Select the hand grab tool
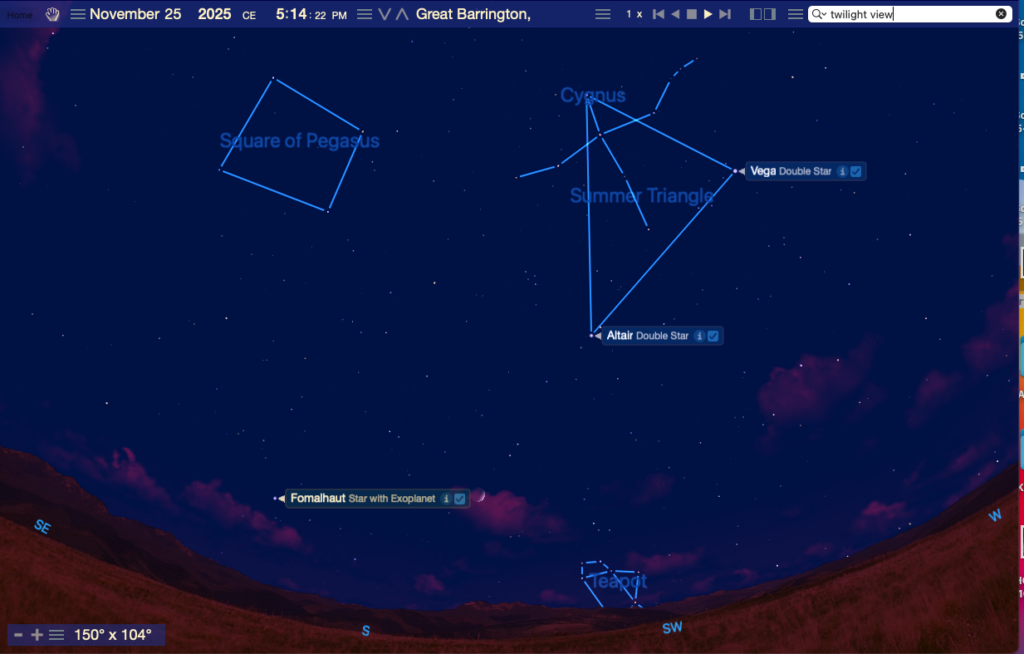 (x=53, y=14)
